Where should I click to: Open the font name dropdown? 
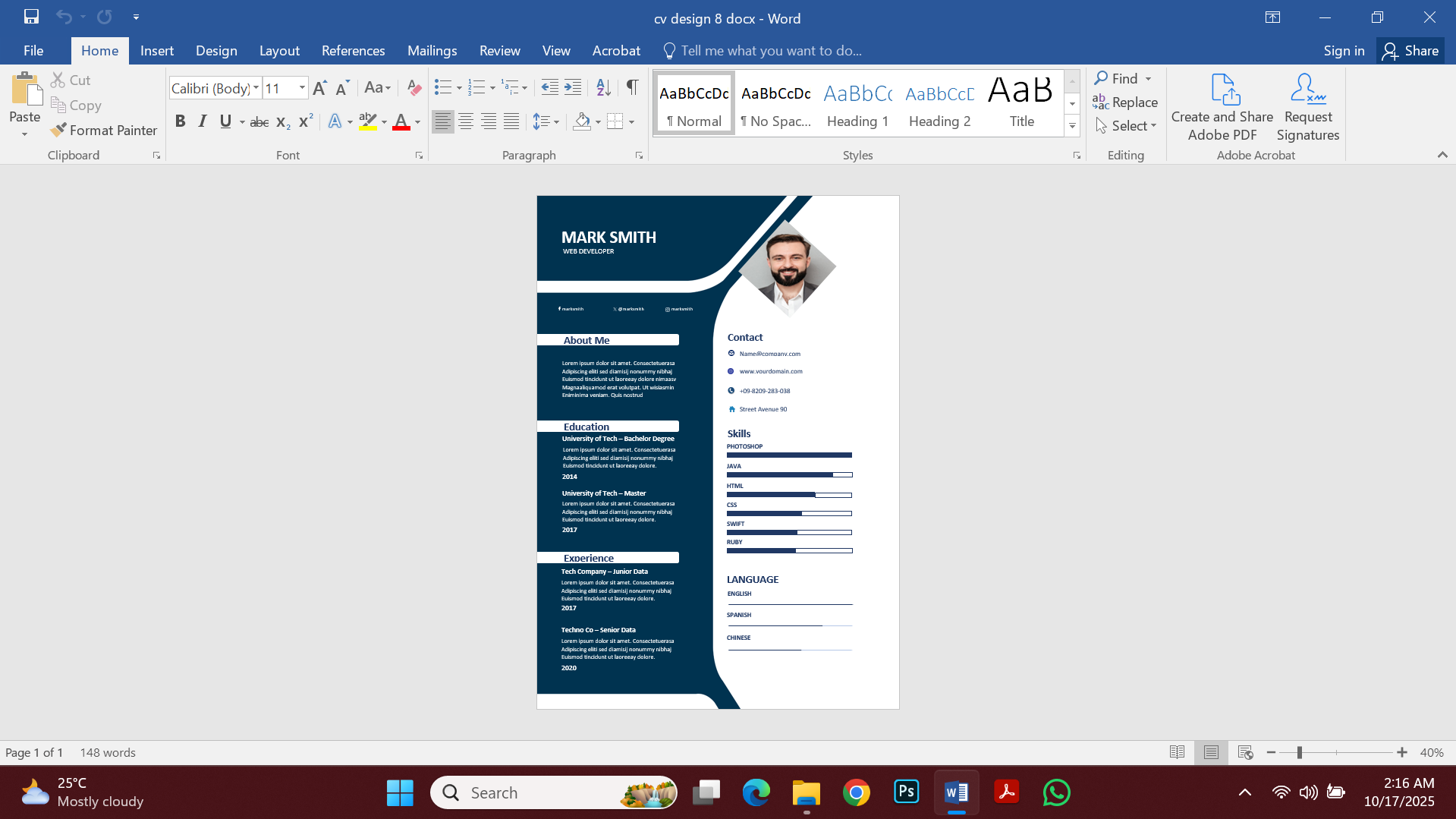[x=256, y=88]
